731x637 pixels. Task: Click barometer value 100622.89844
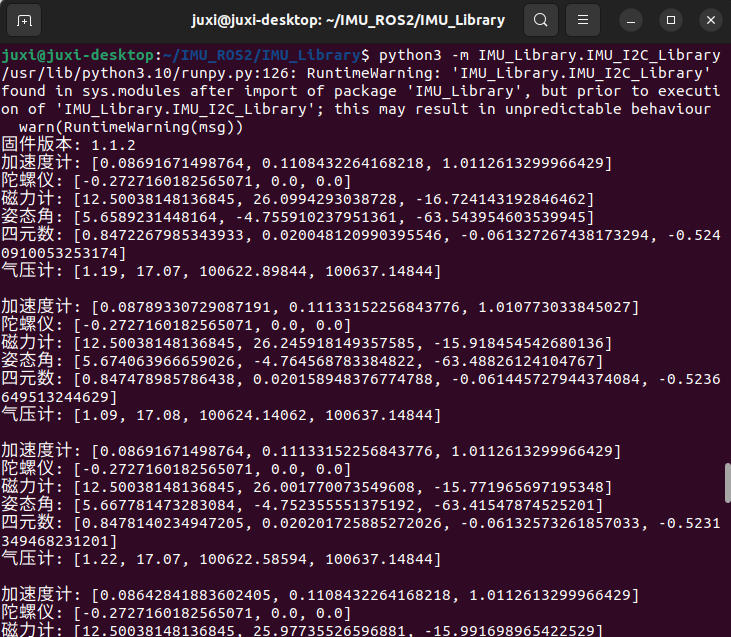(253, 271)
